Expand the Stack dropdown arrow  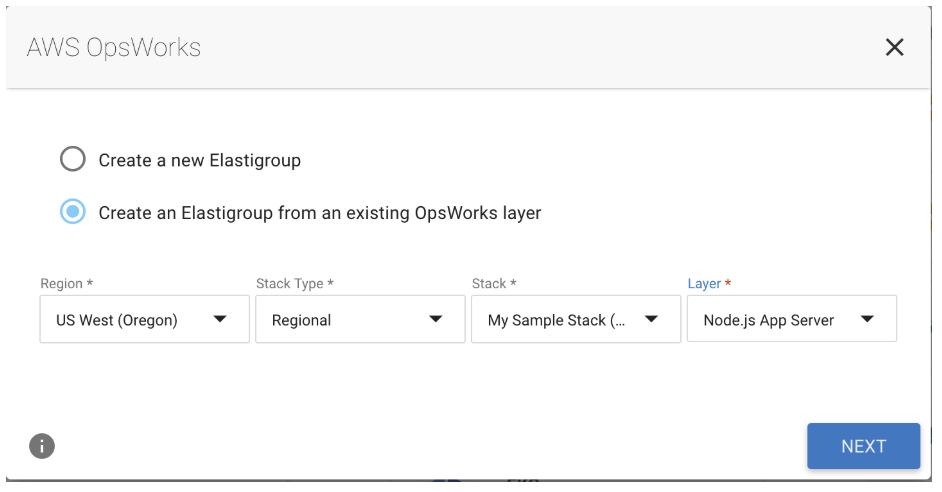(651, 320)
